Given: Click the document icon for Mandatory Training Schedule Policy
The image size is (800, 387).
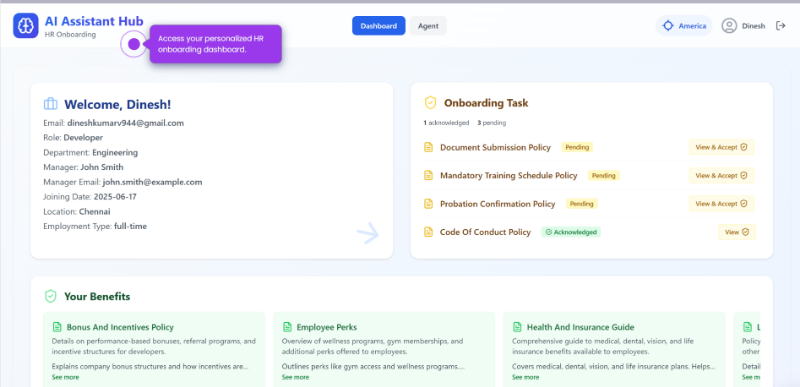Looking at the screenshot, I should point(429,175).
